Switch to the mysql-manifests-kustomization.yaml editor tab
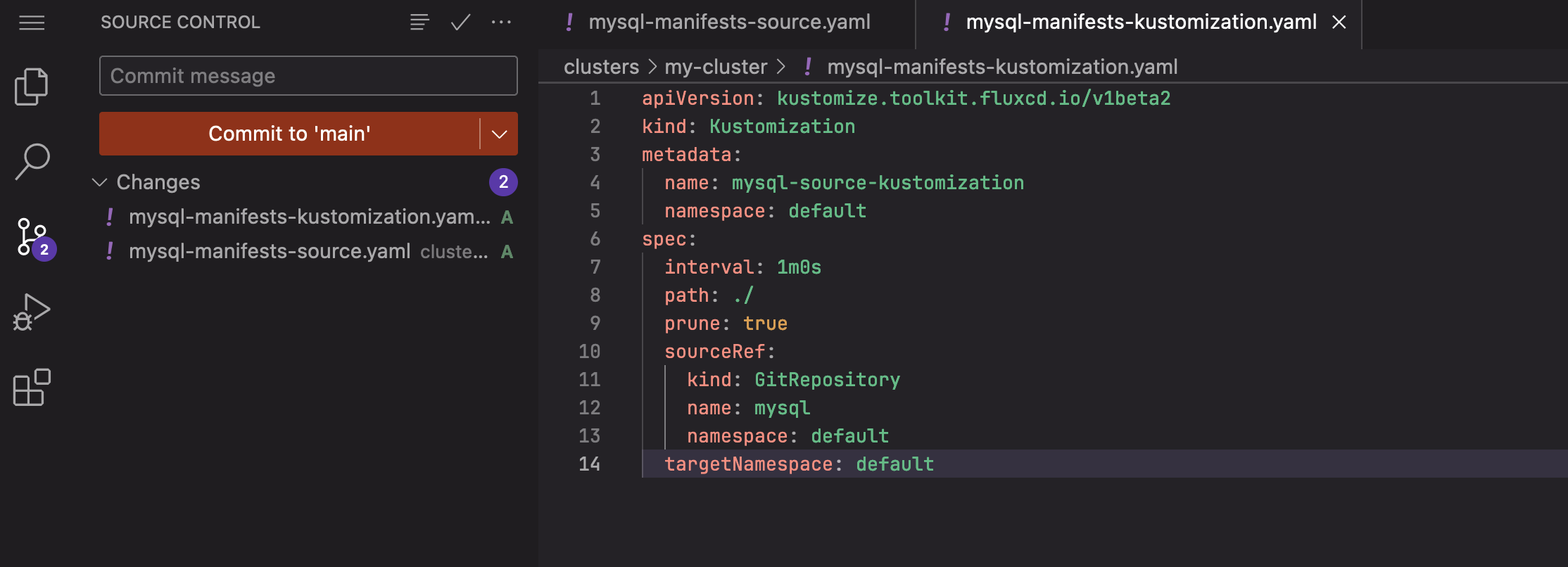Viewport: 1568px width, 567px height. (1140, 23)
